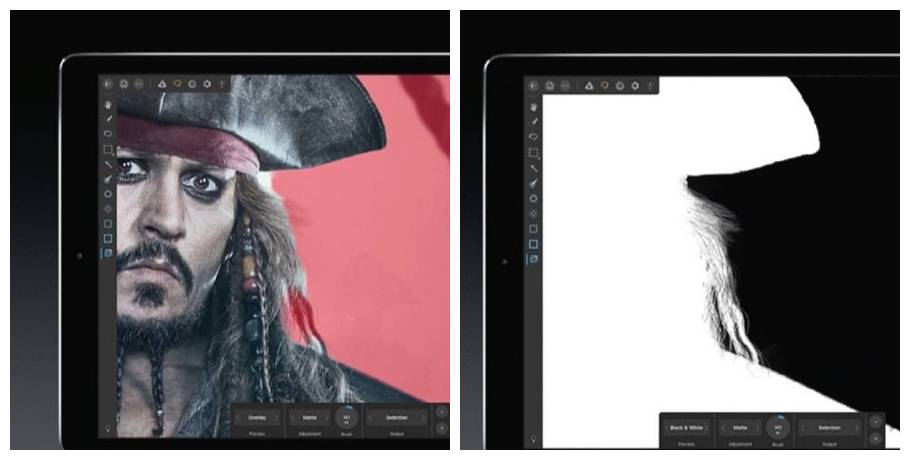Open the Photo persona triangle icon on left
The width and height of the screenshot is (910, 460).
click(x=162, y=85)
